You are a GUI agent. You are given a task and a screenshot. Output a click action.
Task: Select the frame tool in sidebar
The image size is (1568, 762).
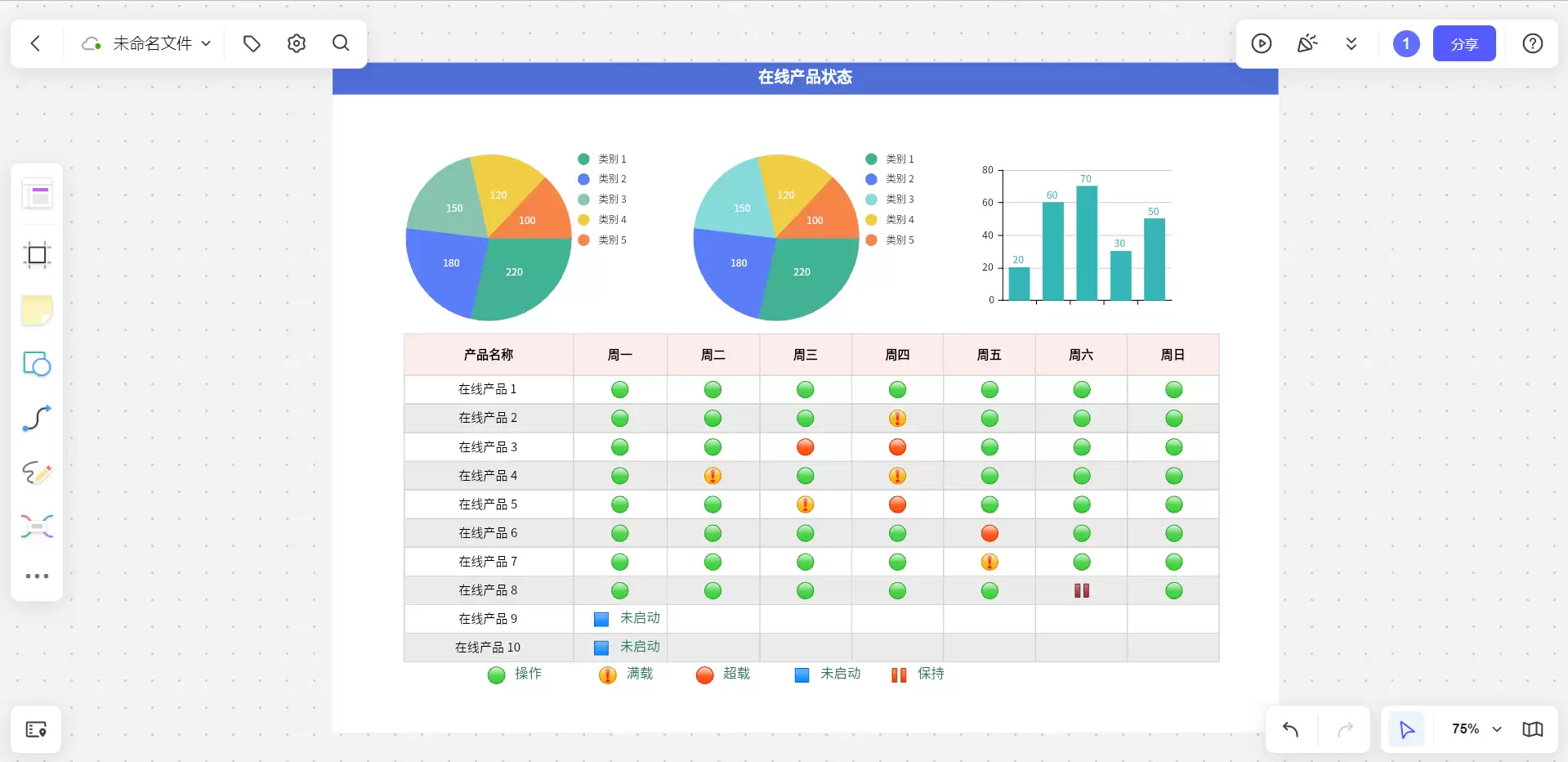[37, 255]
